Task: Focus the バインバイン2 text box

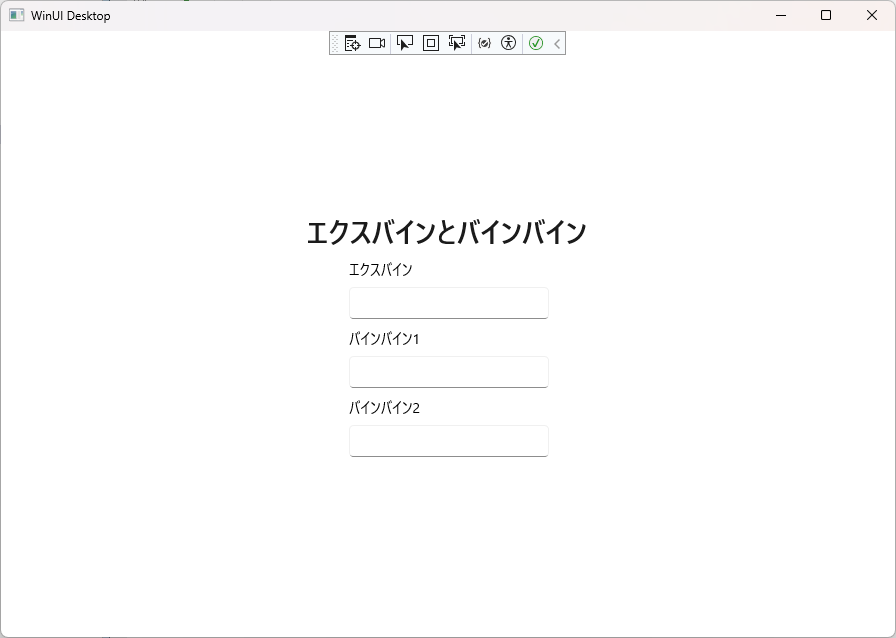Action: (x=449, y=441)
